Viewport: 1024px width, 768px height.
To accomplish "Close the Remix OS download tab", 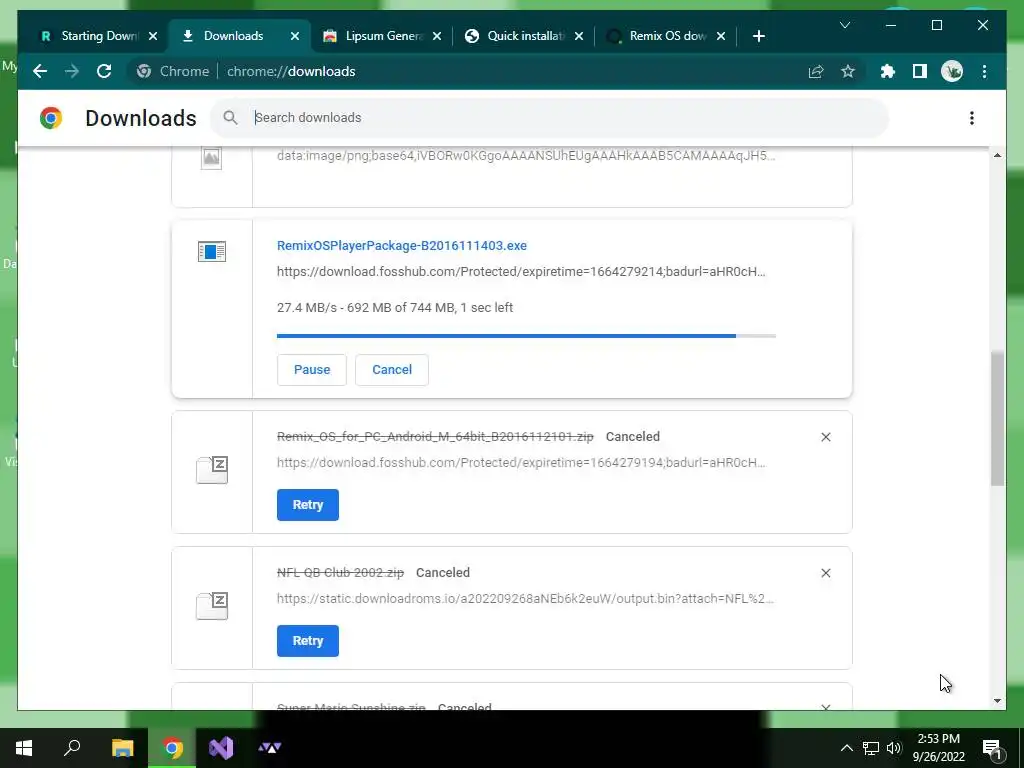I will coord(721,36).
